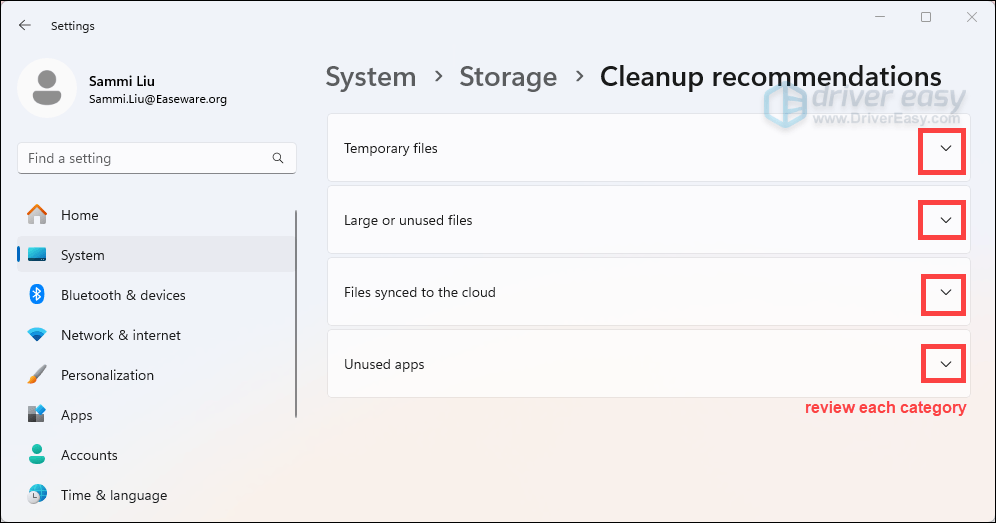Click the back arrow in Settings
The image size is (996, 523).
(x=25, y=25)
